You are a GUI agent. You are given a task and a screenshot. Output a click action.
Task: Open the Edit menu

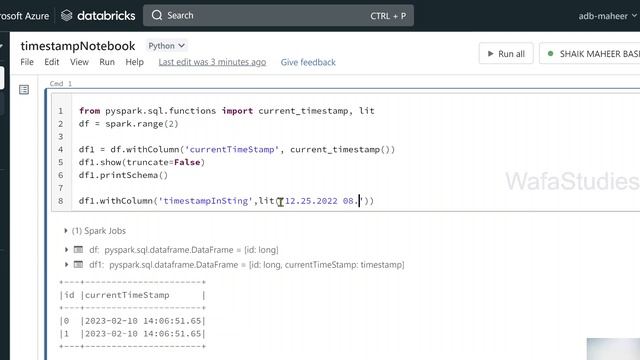click(x=51, y=62)
